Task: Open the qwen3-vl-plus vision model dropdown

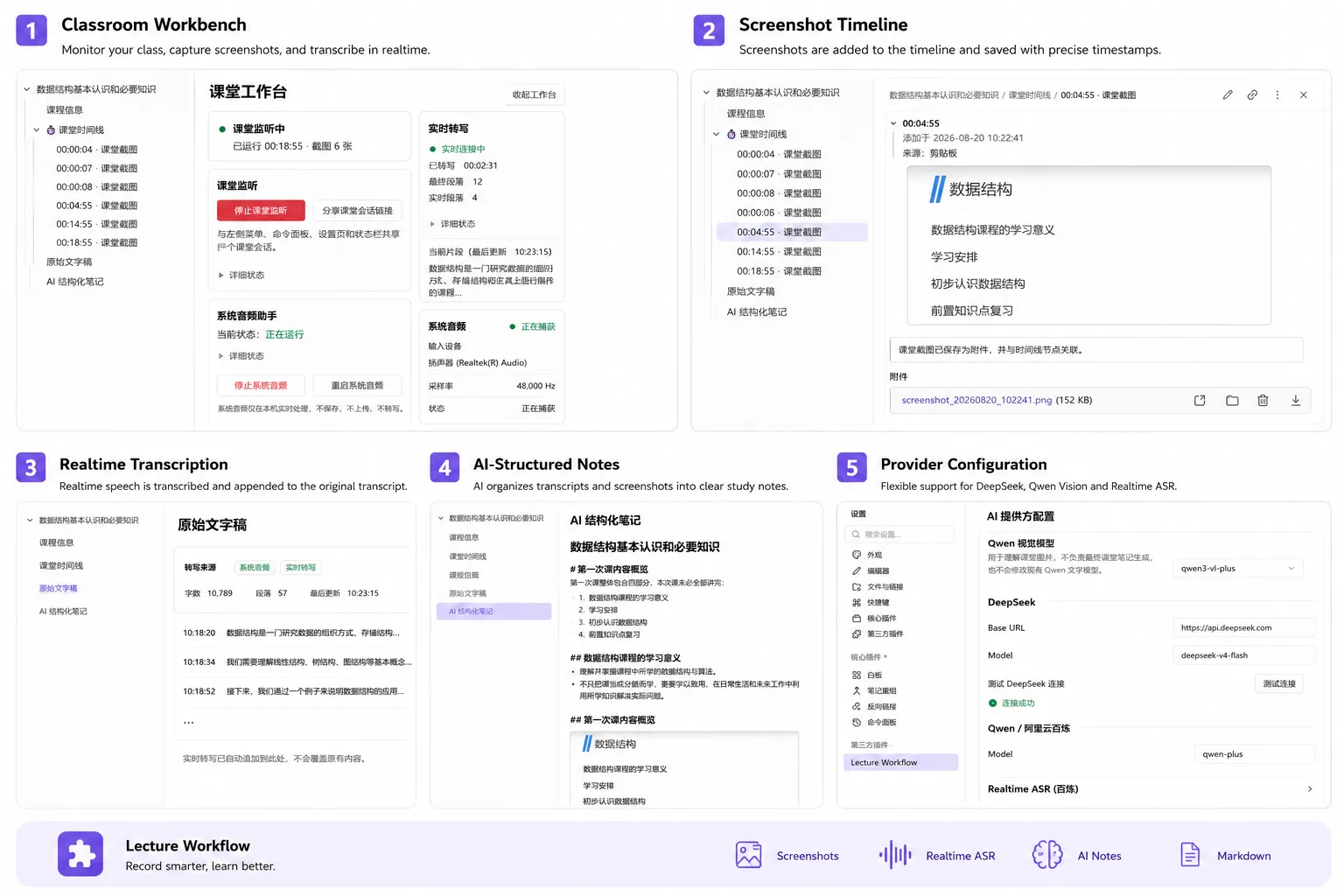Action: tap(1237, 568)
